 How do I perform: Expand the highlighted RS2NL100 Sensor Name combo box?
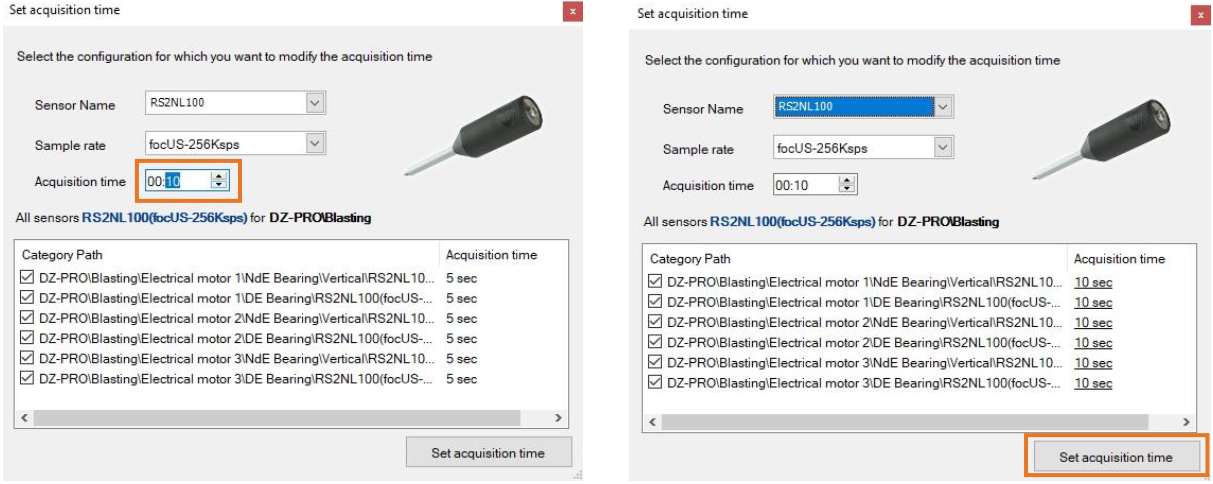click(x=944, y=107)
